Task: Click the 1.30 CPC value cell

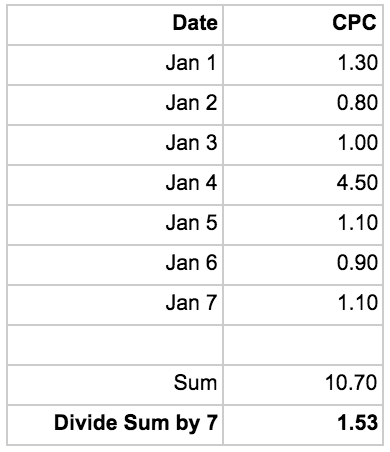Action: click(303, 65)
